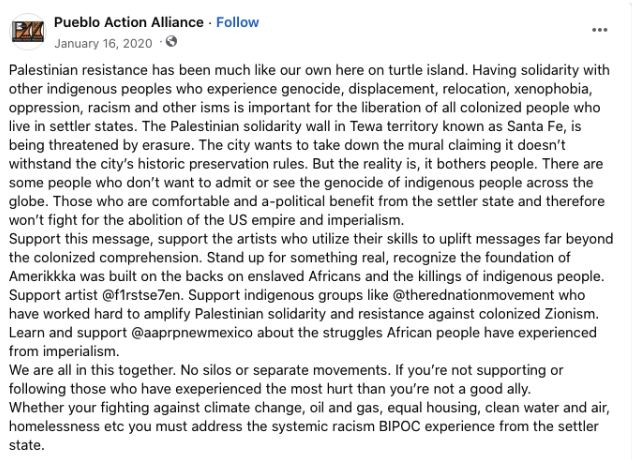Visit the @f1rstse7en artist mention

(143, 295)
